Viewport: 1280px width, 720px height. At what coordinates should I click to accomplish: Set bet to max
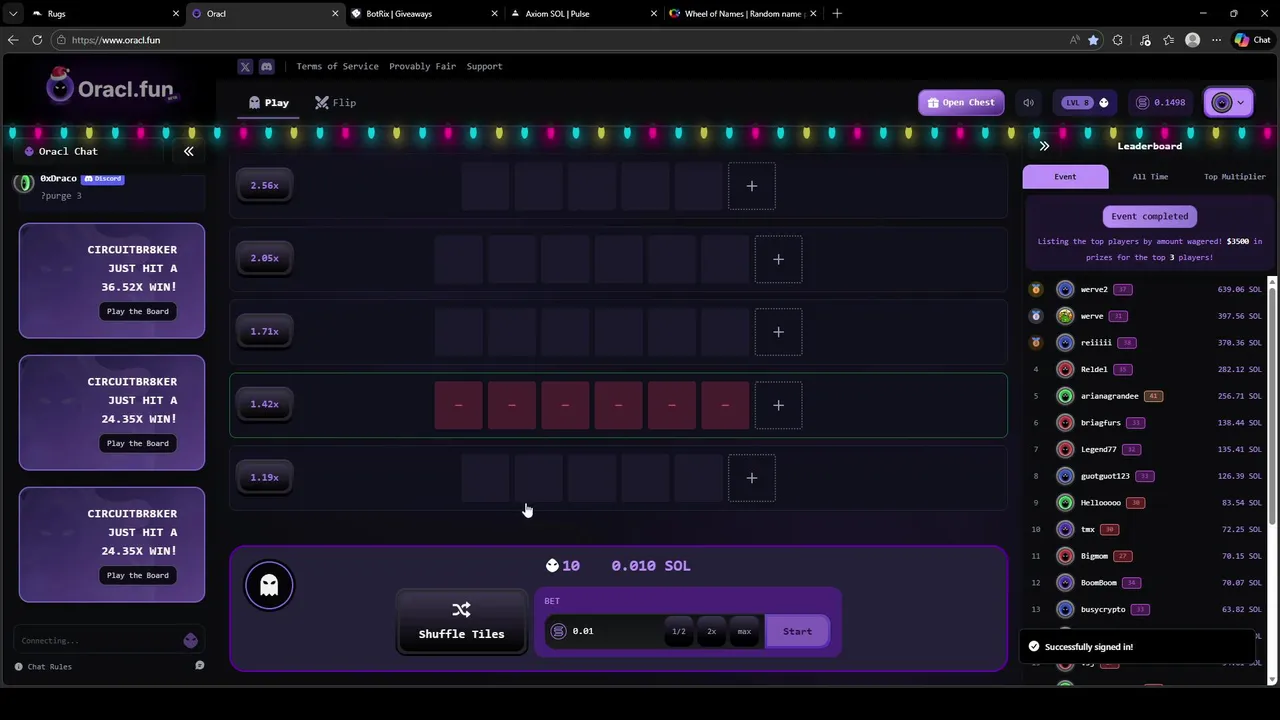pyautogui.click(x=744, y=632)
